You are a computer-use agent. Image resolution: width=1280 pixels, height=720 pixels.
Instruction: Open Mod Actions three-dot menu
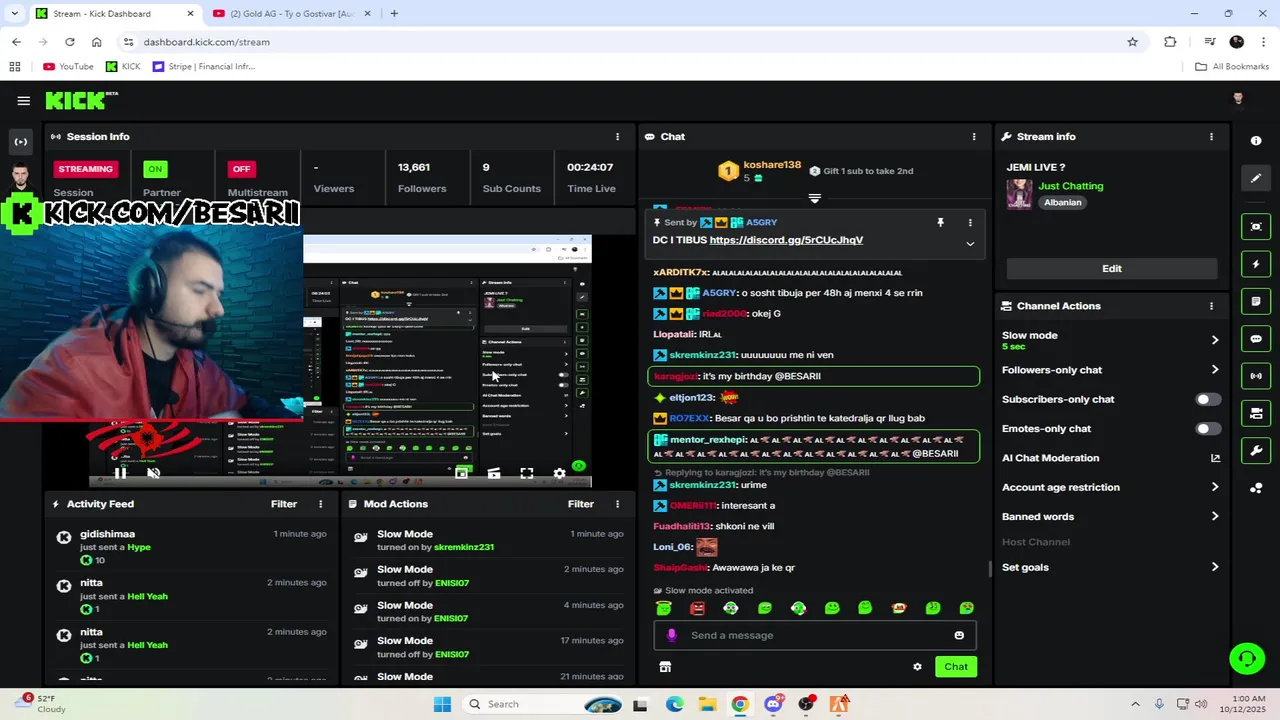(x=617, y=504)
